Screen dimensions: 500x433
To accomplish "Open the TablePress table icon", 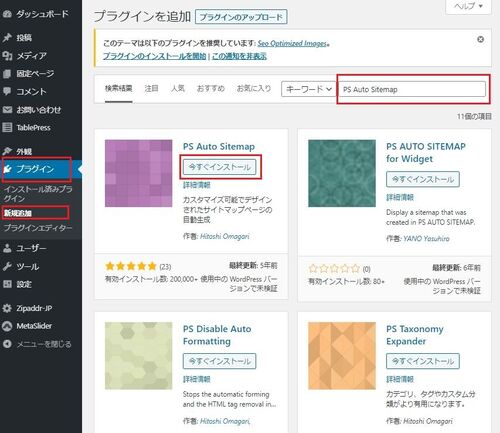I will click(x=7, y=127).
